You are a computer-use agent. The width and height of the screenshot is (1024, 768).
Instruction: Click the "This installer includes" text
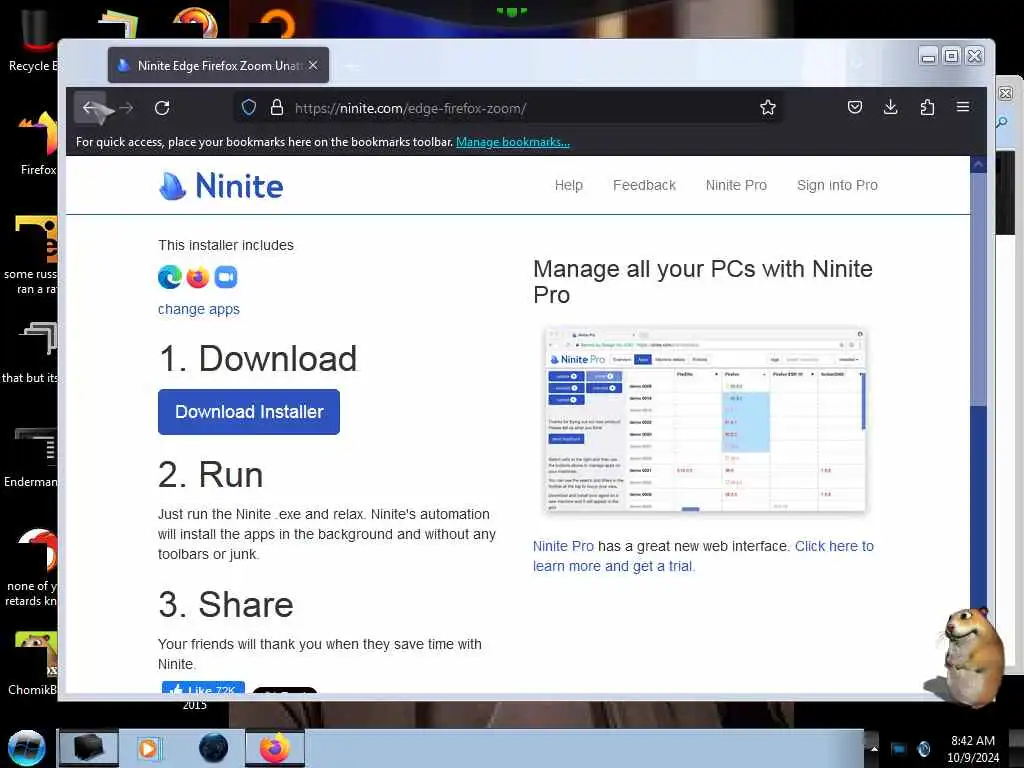coord(226,245)
